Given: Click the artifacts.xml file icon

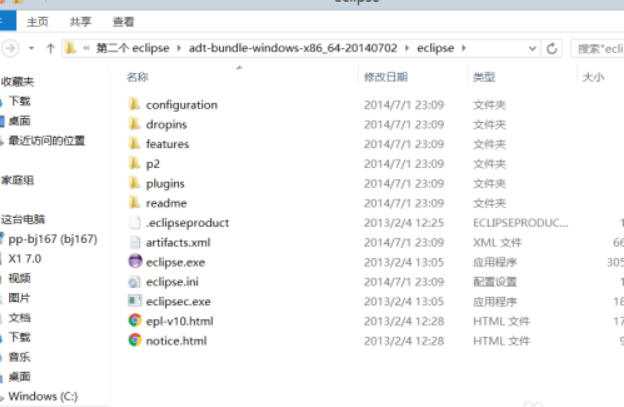Looking at the screenshot, I should (x=135, y=242).
